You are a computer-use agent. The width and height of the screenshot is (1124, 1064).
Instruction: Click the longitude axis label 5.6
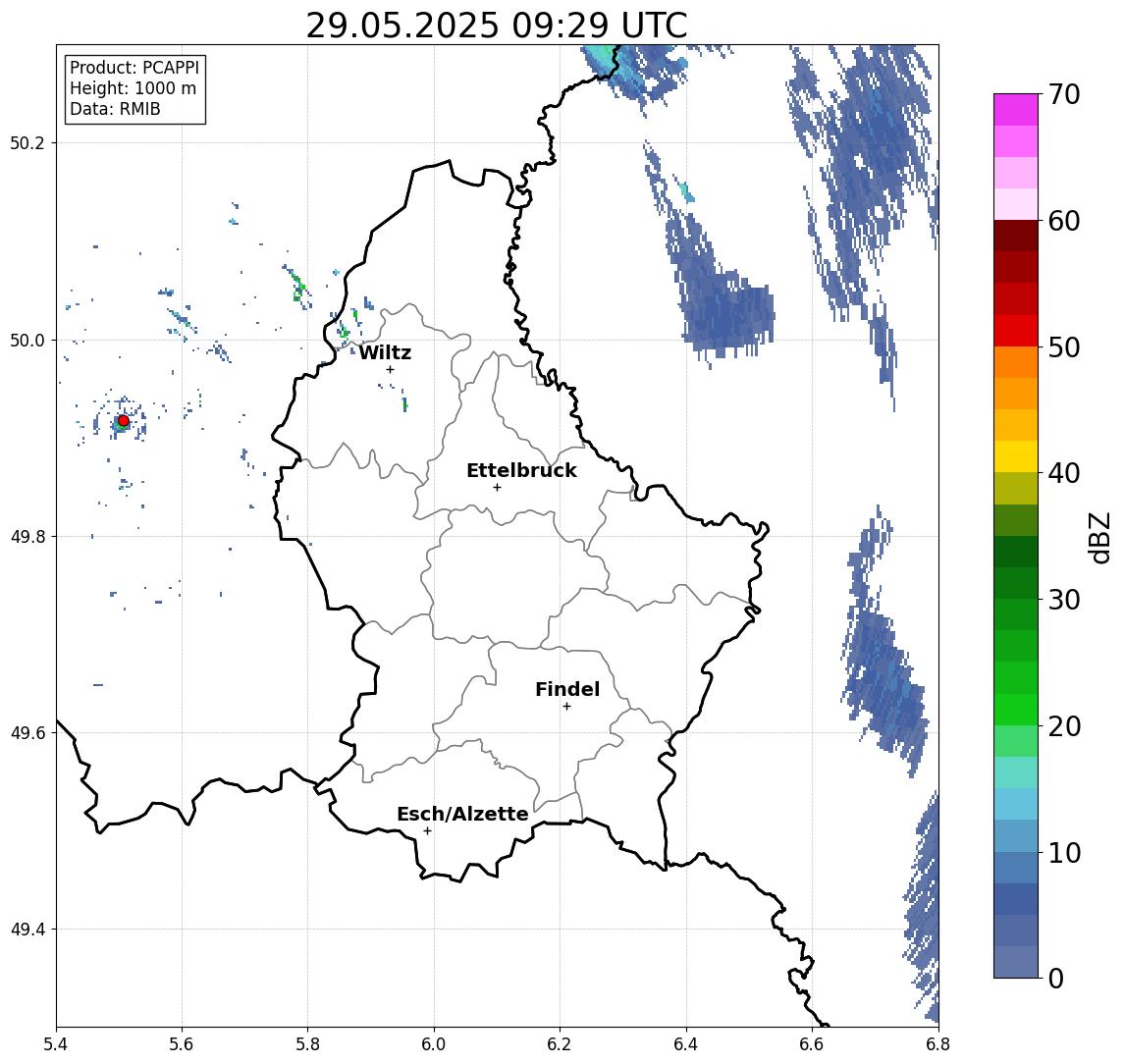(182, 1044)
